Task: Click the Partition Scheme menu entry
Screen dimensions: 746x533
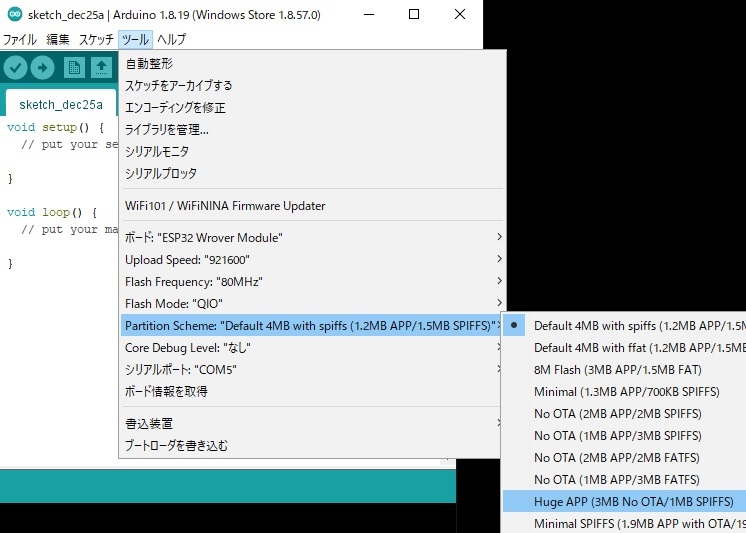Action: pos(312,326)
